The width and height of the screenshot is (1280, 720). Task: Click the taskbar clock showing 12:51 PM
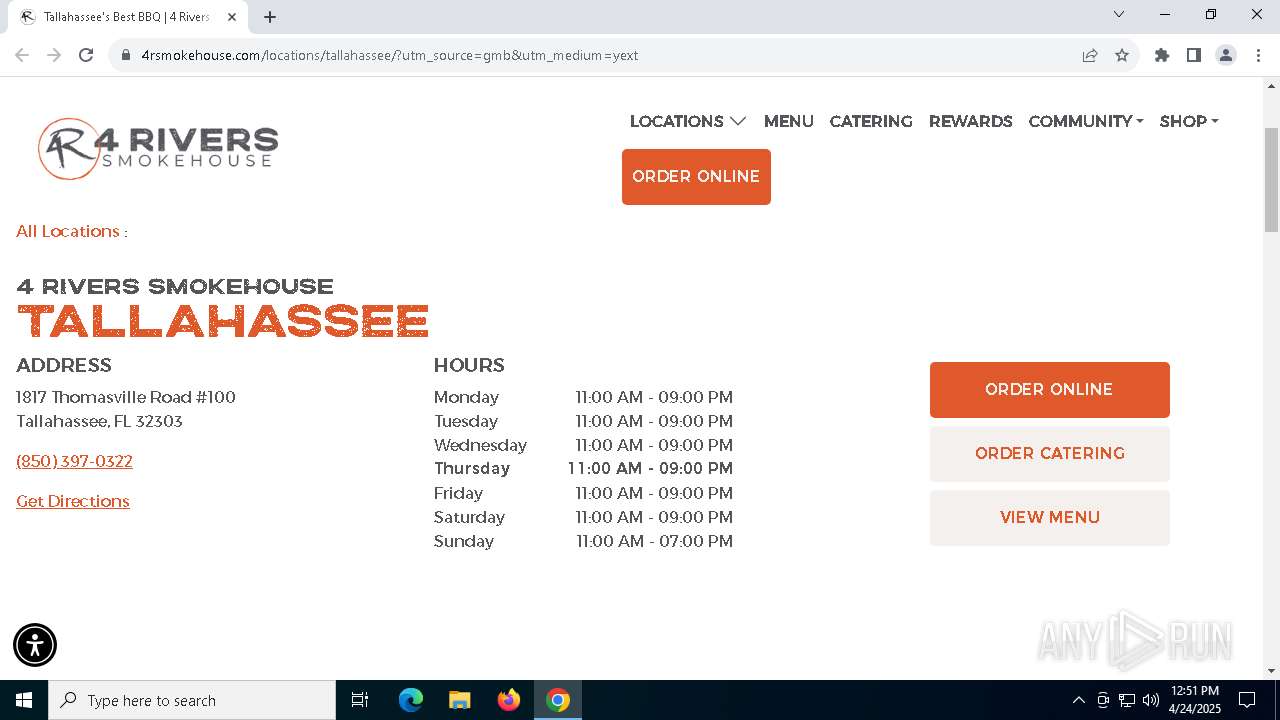[1195, 700]
